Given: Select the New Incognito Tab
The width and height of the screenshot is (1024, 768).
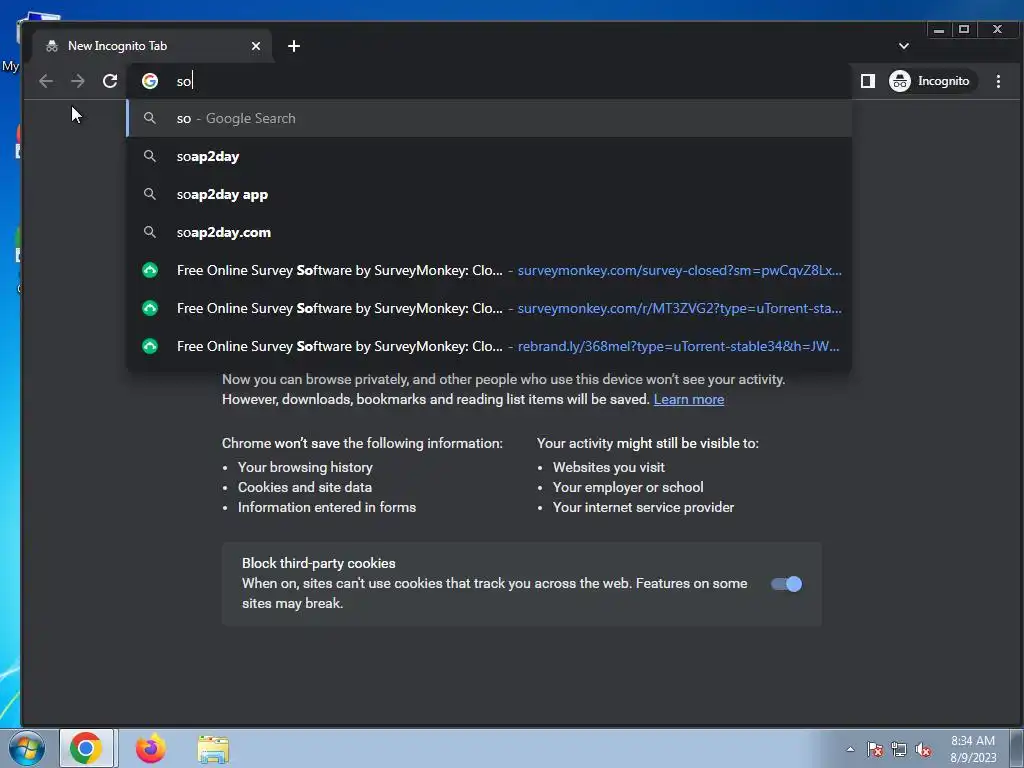Looking at the screenshot, I should (x=153, y=46).
